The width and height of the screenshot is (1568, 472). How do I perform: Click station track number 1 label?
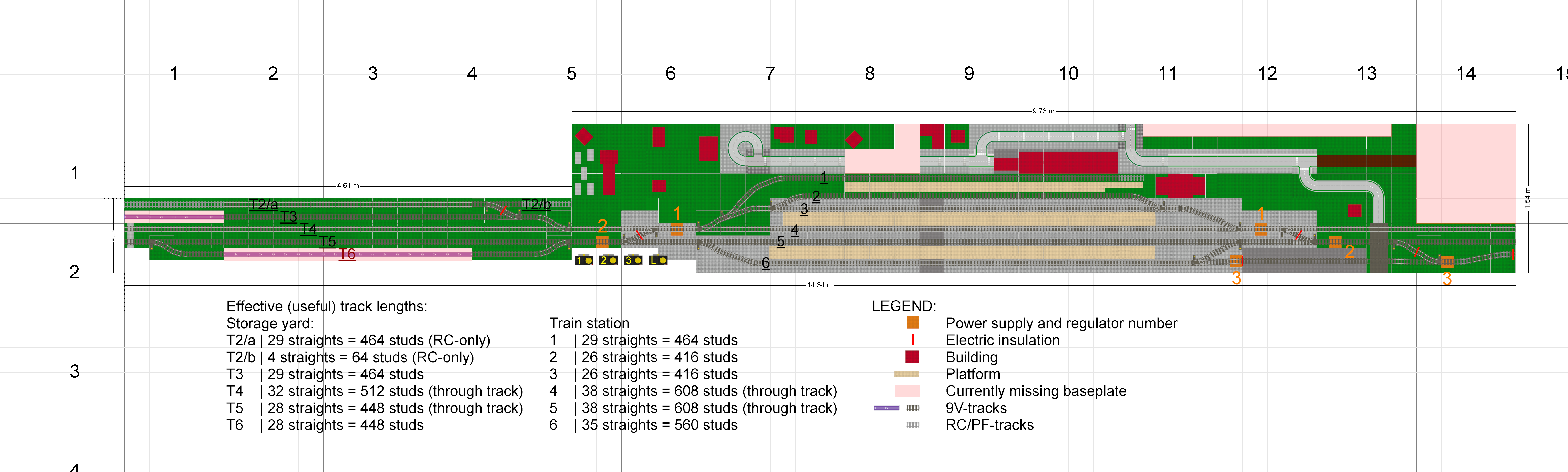pyautogui.click(x=824, y=178)
